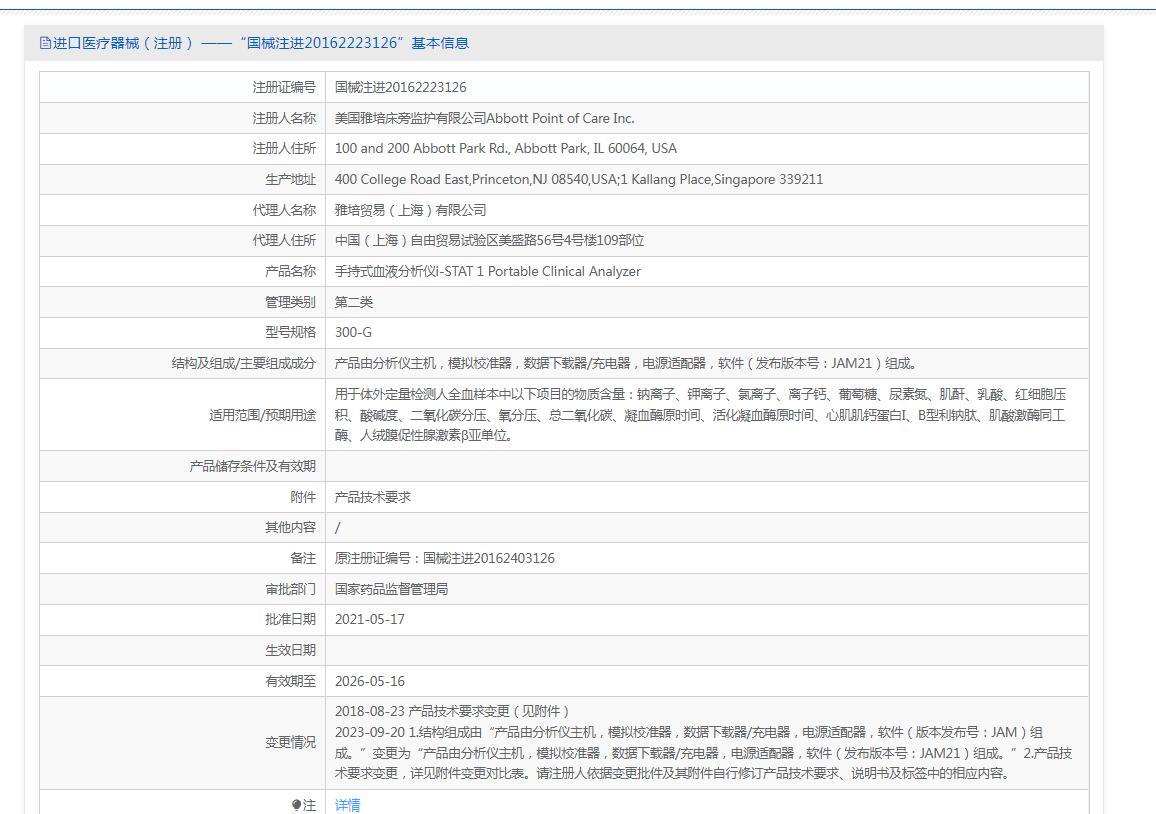Open the 详情 details link
This screenshot has height=814, width=1156.
(347, 804)
